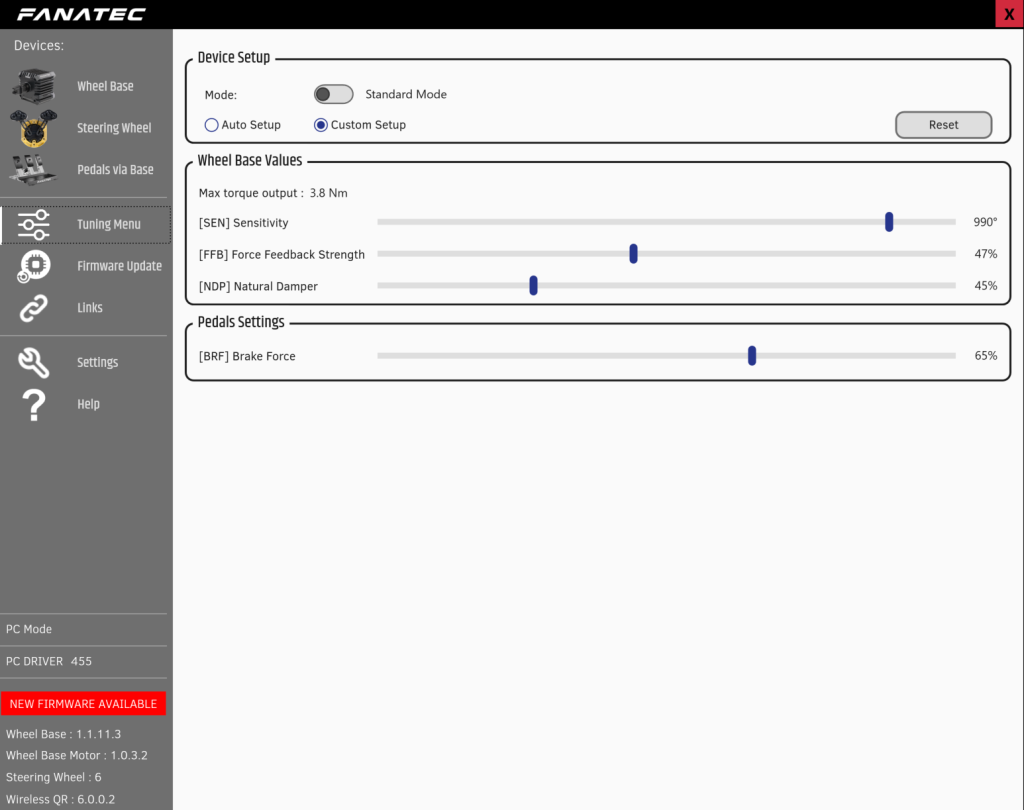Click the Natural Damper slider handle

(x=534, y=285)
